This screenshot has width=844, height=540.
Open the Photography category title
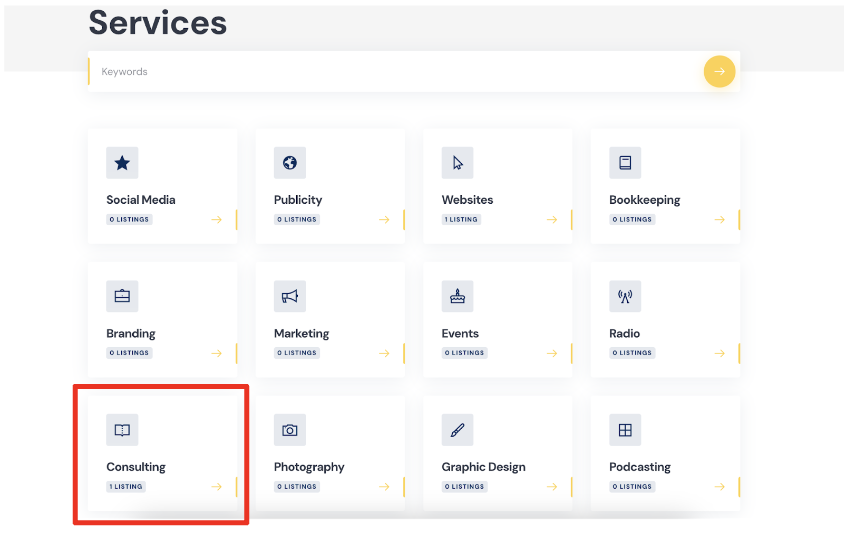tap(309, 467)
